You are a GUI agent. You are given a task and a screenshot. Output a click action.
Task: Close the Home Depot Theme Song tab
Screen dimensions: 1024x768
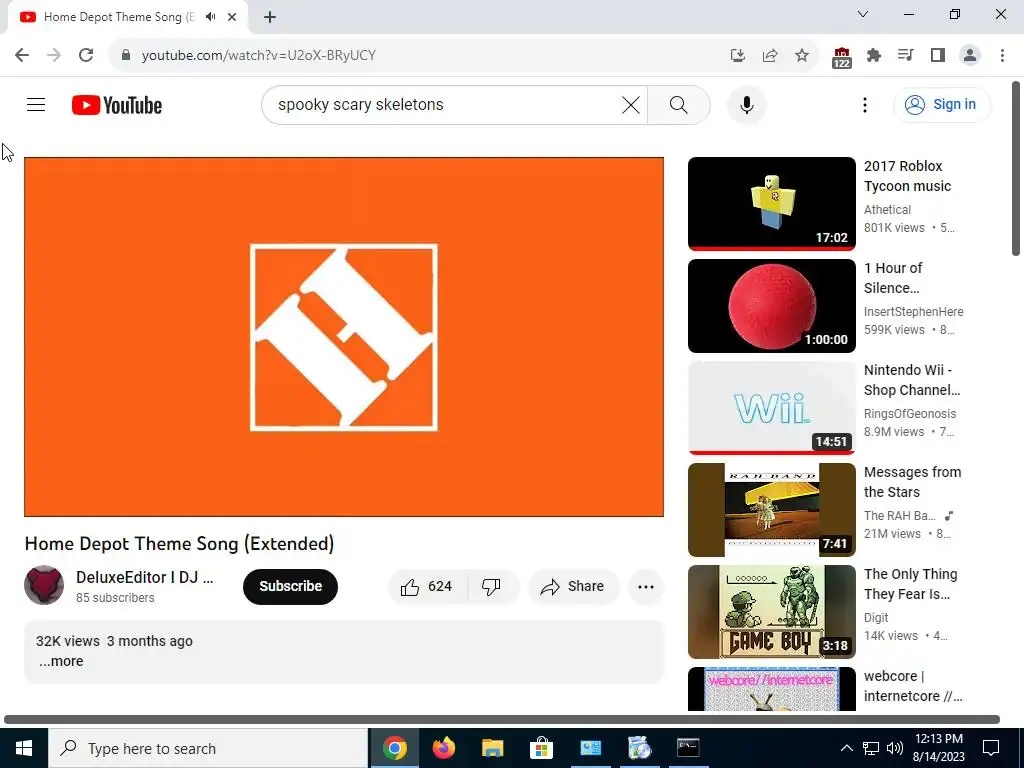pyautogui.click(x=232, y=17)
